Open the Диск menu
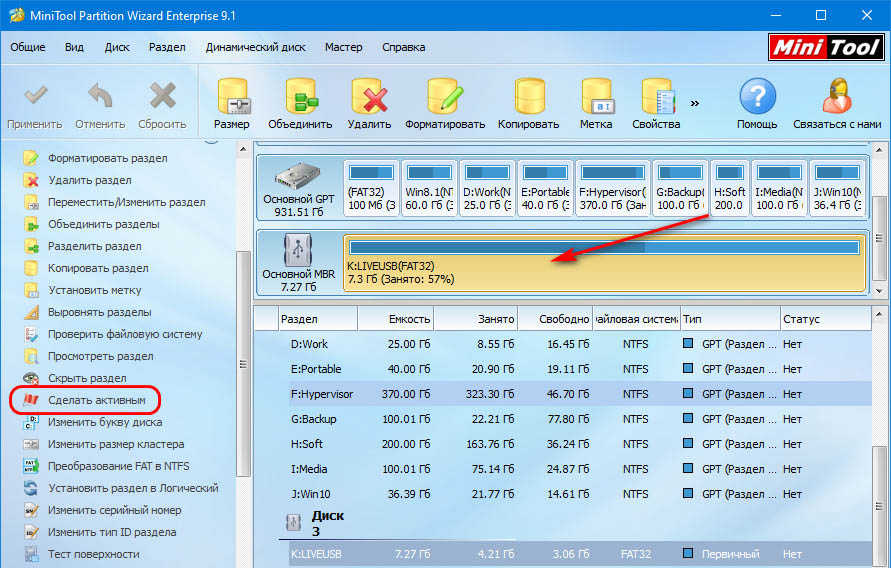 pyautogui.click(x=117, y=47)
